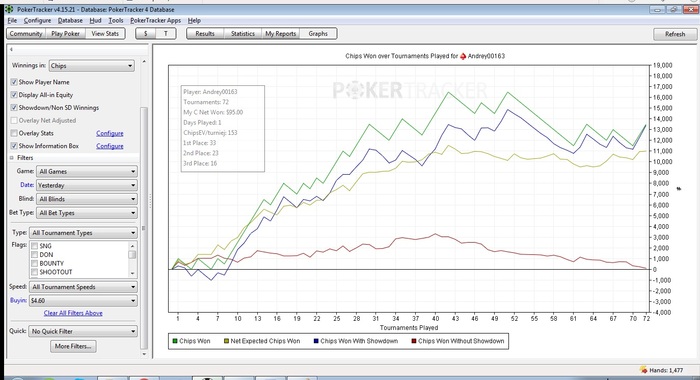
Task: Open the All Tournament Speeds dropdown
Action: 83,287
